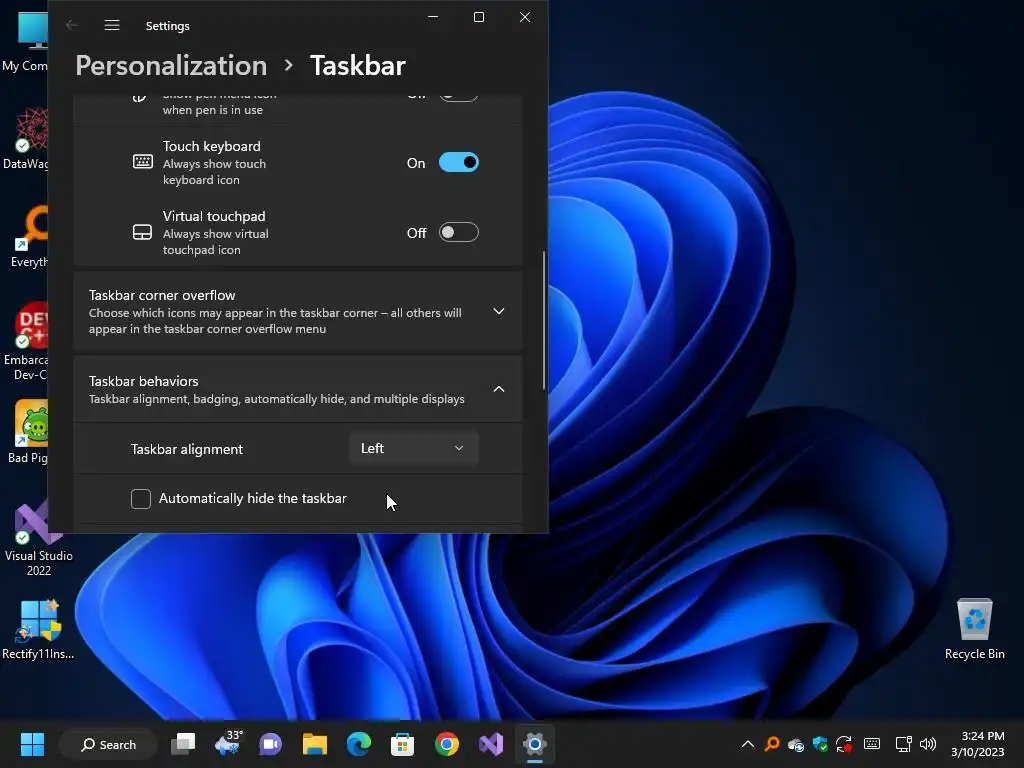The width and height of the screenshot is (1024, 768).
Task: Open Visual Studio from the taskbar
Action: (x=490, y=744)
